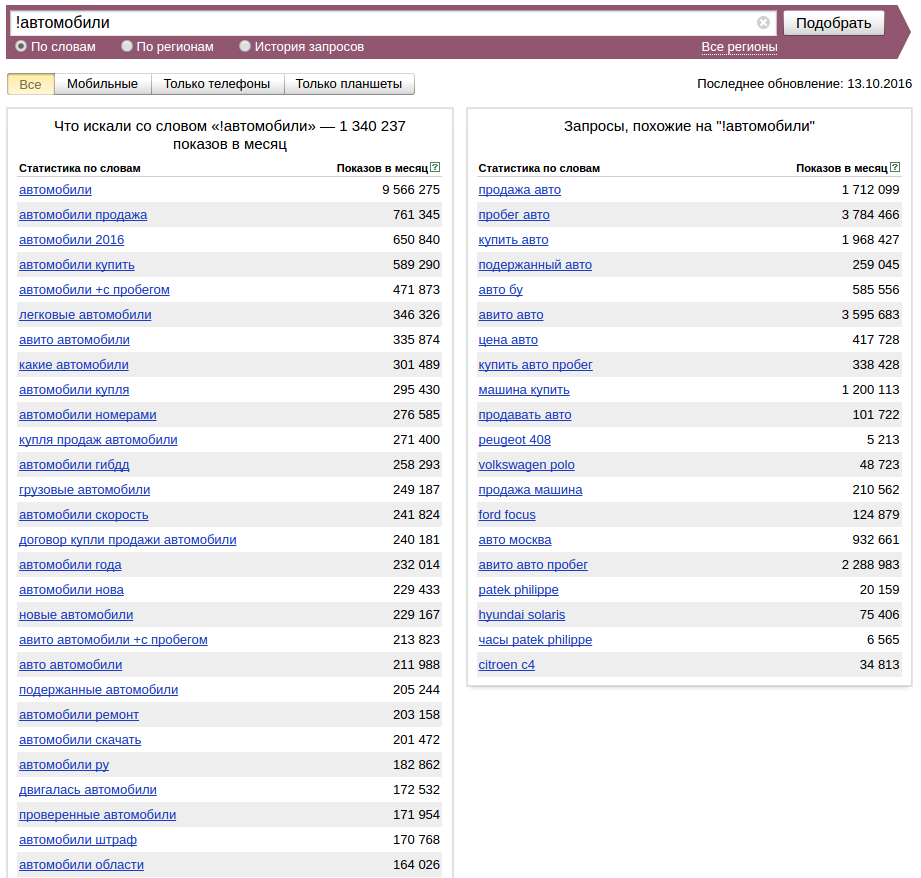
Task: Open the авто автомобили link
Action: tap(70, 665)
